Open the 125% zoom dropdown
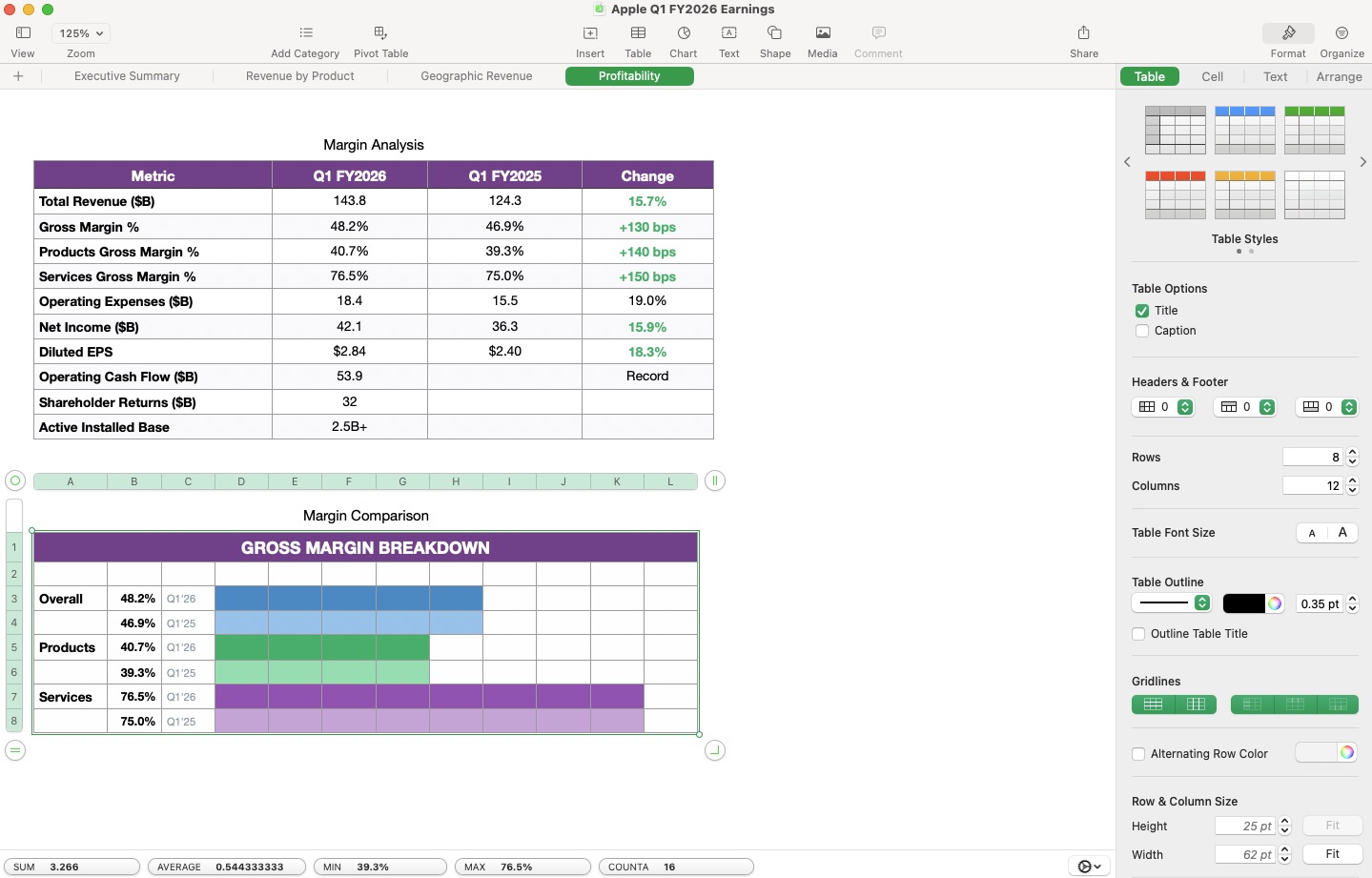1372x878 pixels. coord(80,33)
